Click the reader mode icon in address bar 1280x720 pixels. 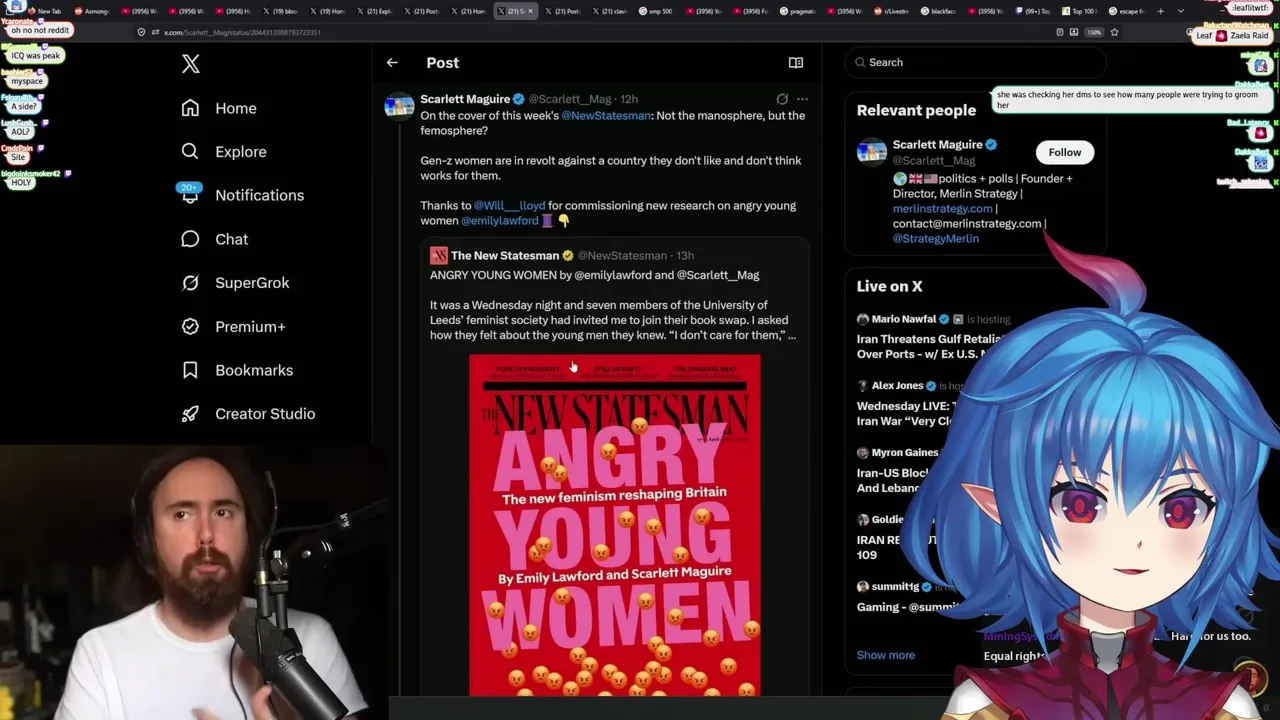(x=1060, y=32)
